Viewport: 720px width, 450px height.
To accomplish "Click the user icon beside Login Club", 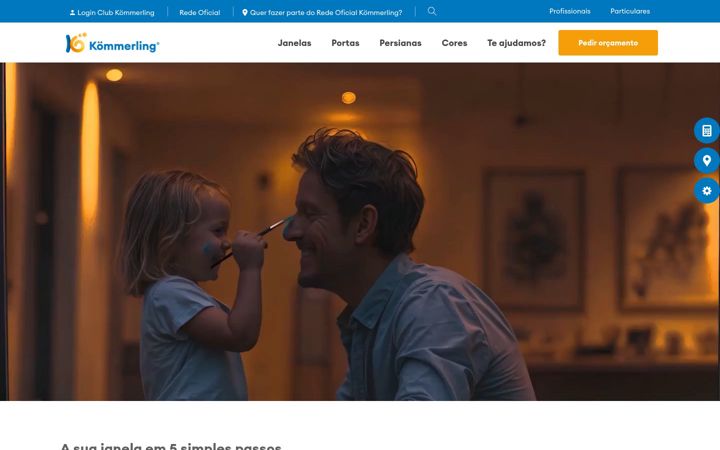I will 72,13.
